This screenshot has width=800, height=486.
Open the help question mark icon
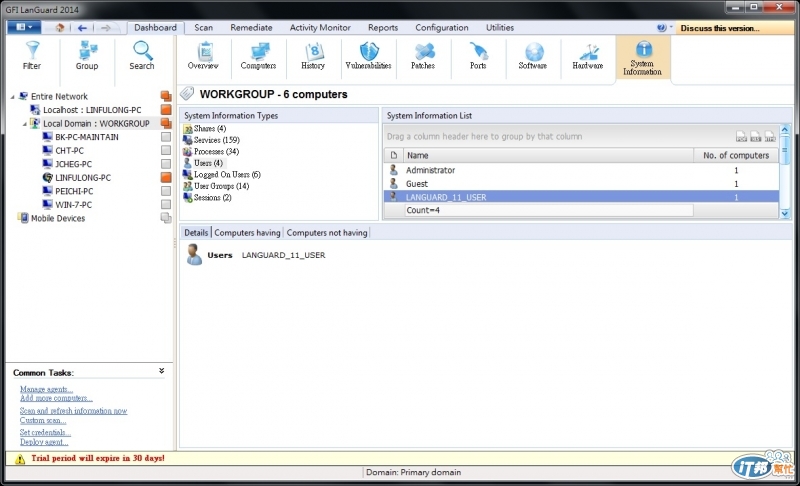click(x=661, y=28)
